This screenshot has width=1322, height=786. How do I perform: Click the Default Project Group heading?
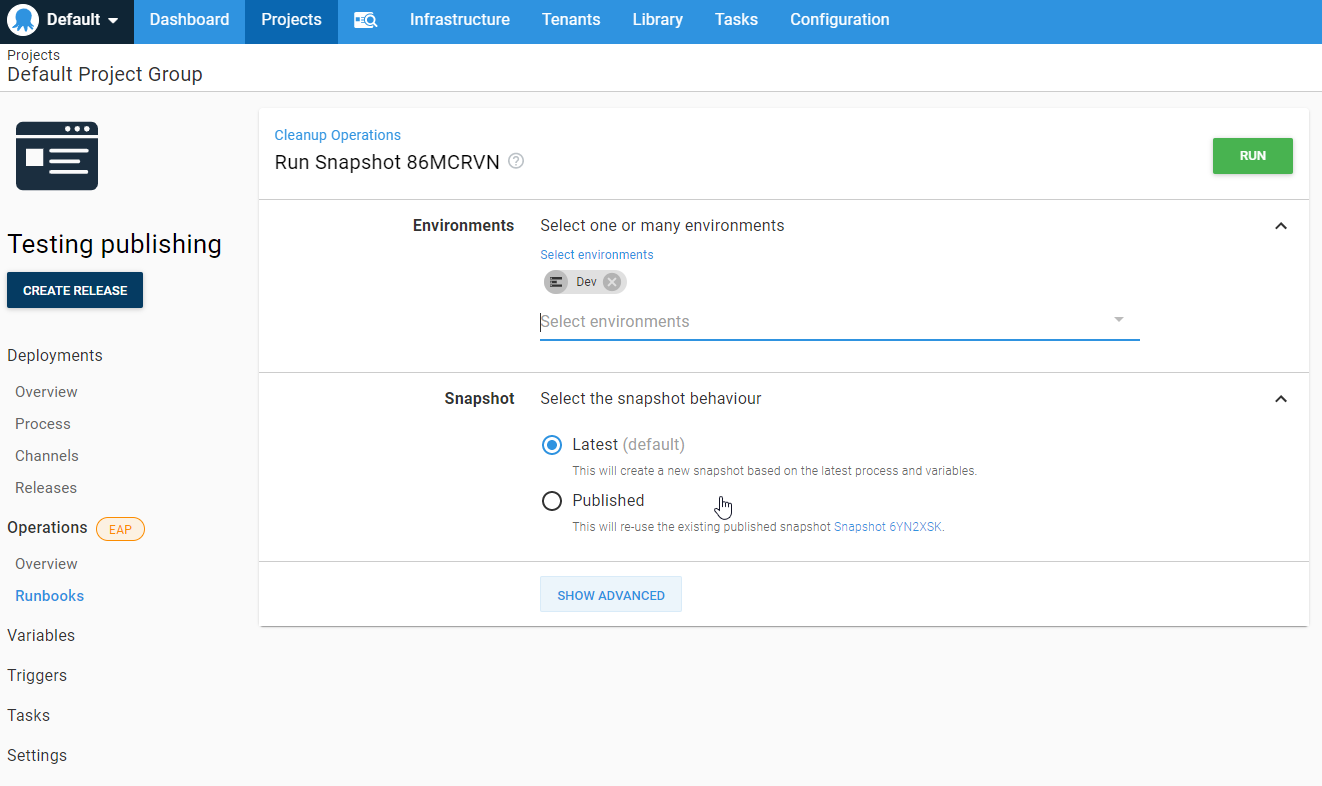(105, 74)
